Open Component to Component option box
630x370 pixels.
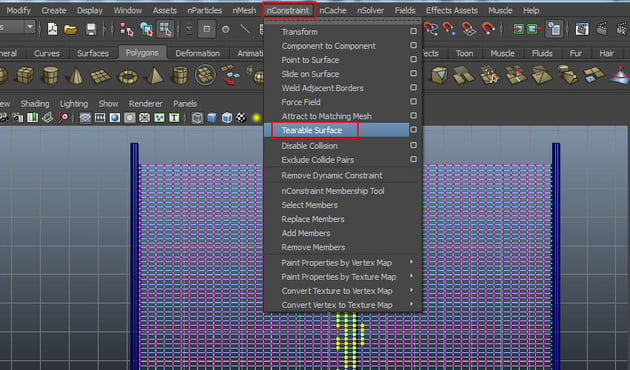point(413,45)
